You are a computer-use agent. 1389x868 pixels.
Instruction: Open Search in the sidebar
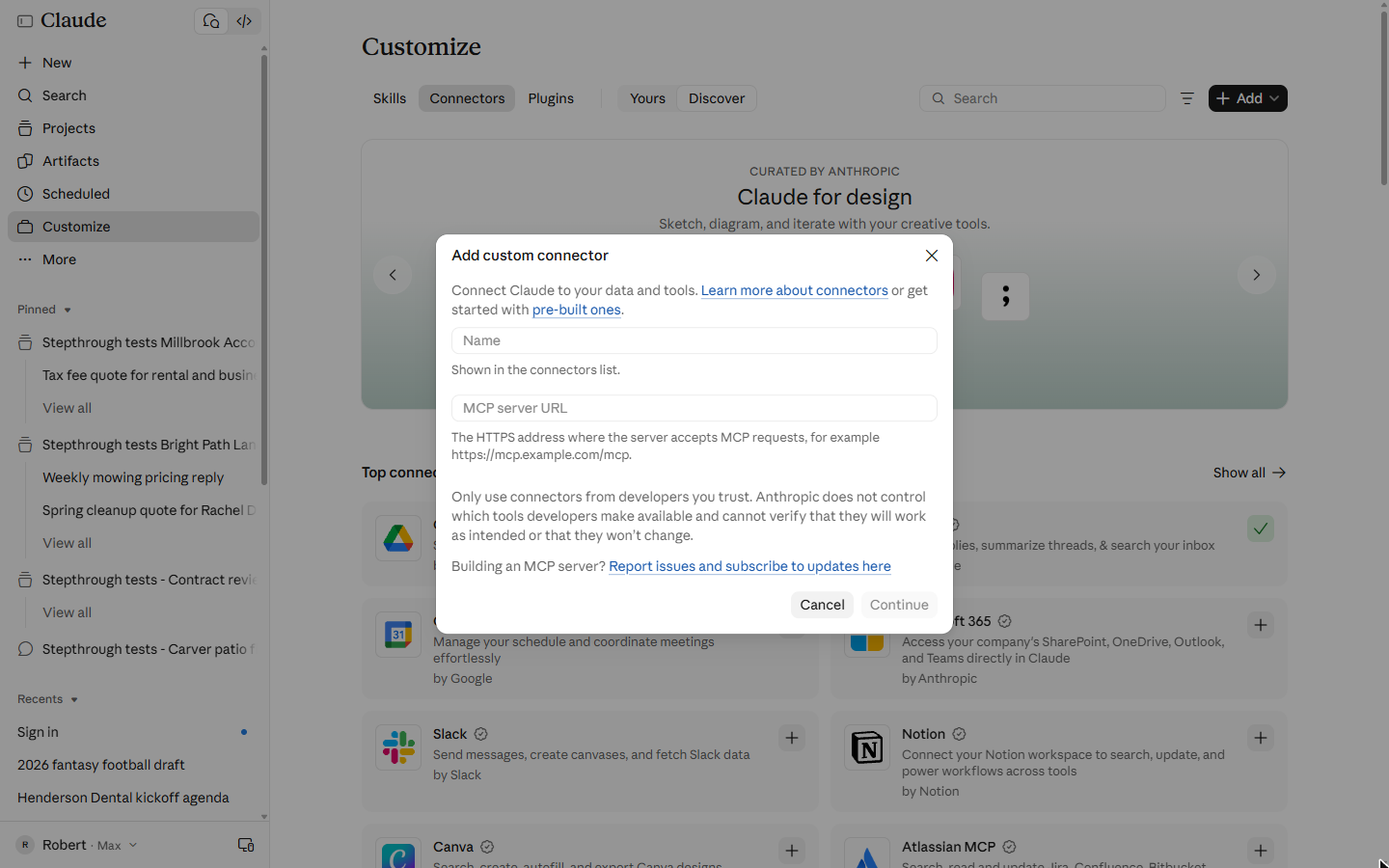tap(133, 95)
